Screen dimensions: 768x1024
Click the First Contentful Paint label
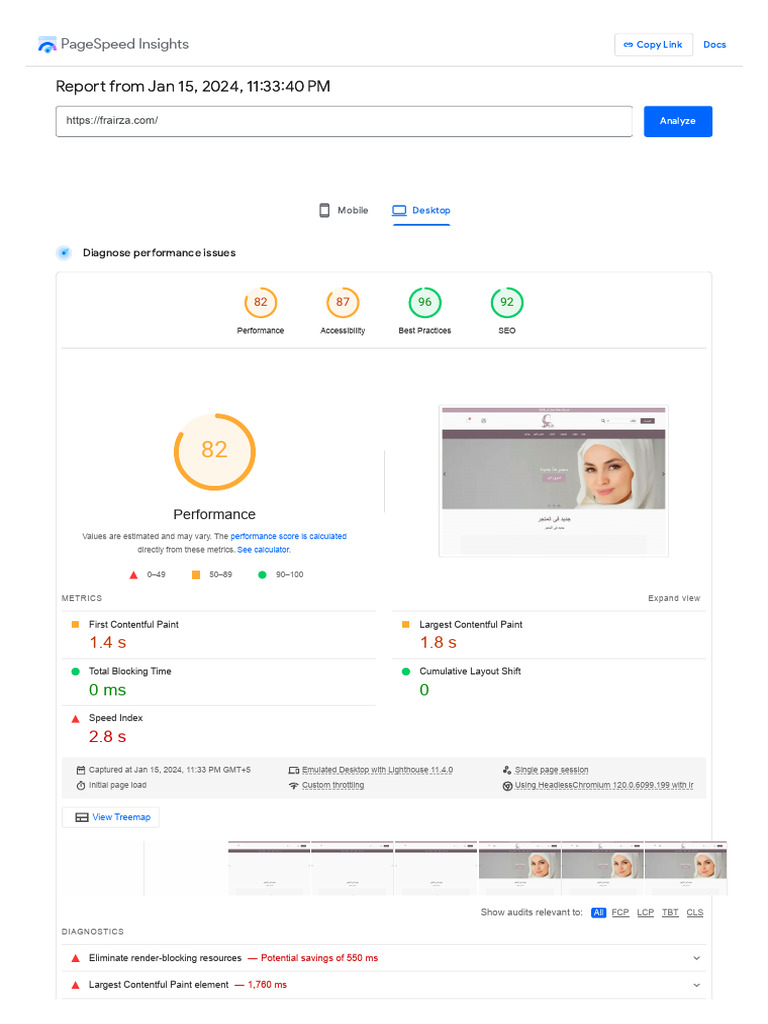click(134, 624)
